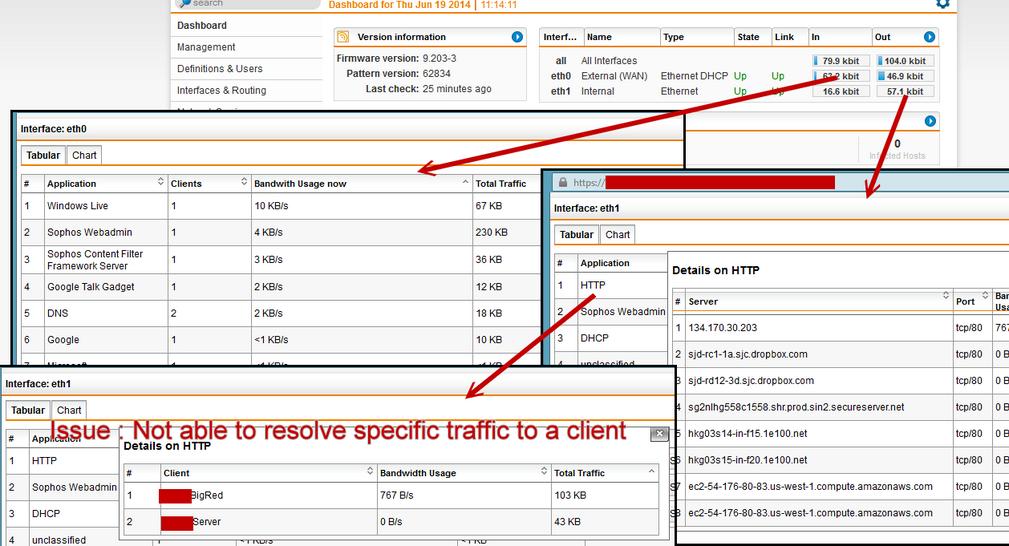
Task: Sort client details by Total Traffic column
Action: [605, 473]
